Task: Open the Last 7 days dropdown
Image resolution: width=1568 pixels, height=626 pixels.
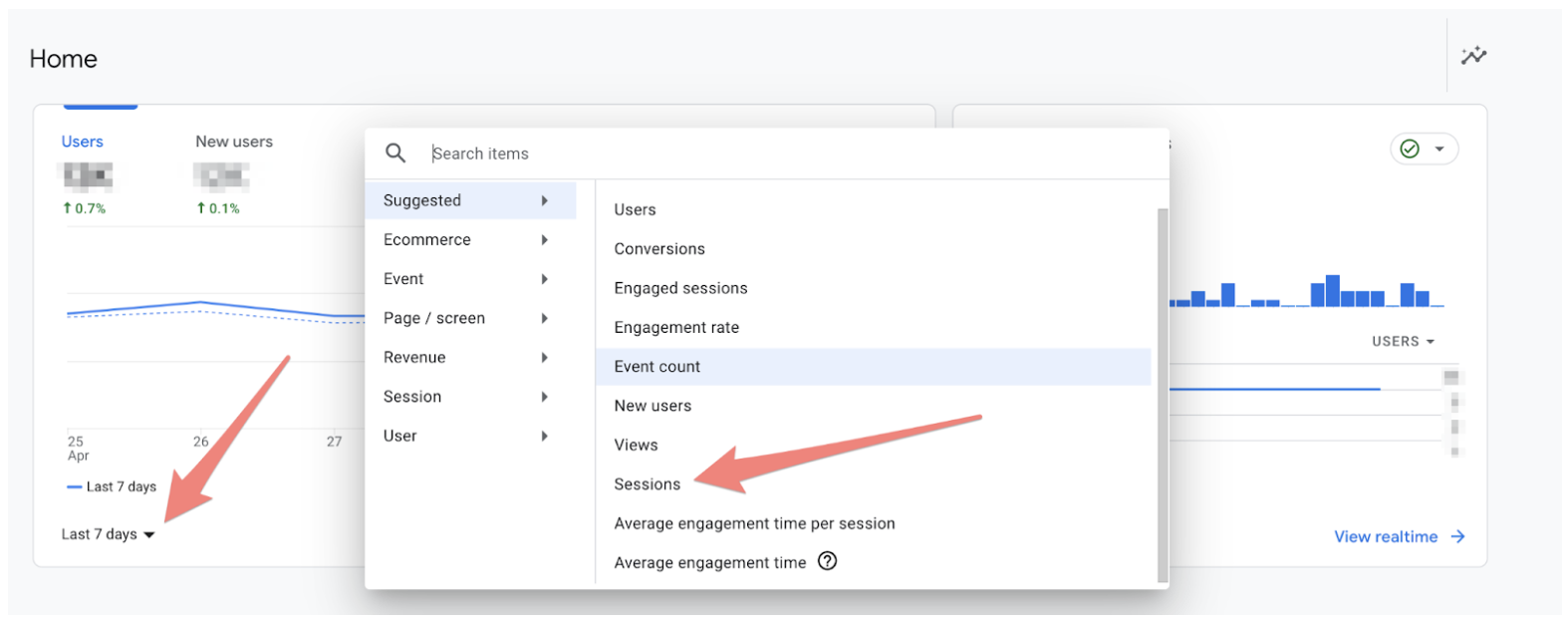Action: click(x=108, y=534)
